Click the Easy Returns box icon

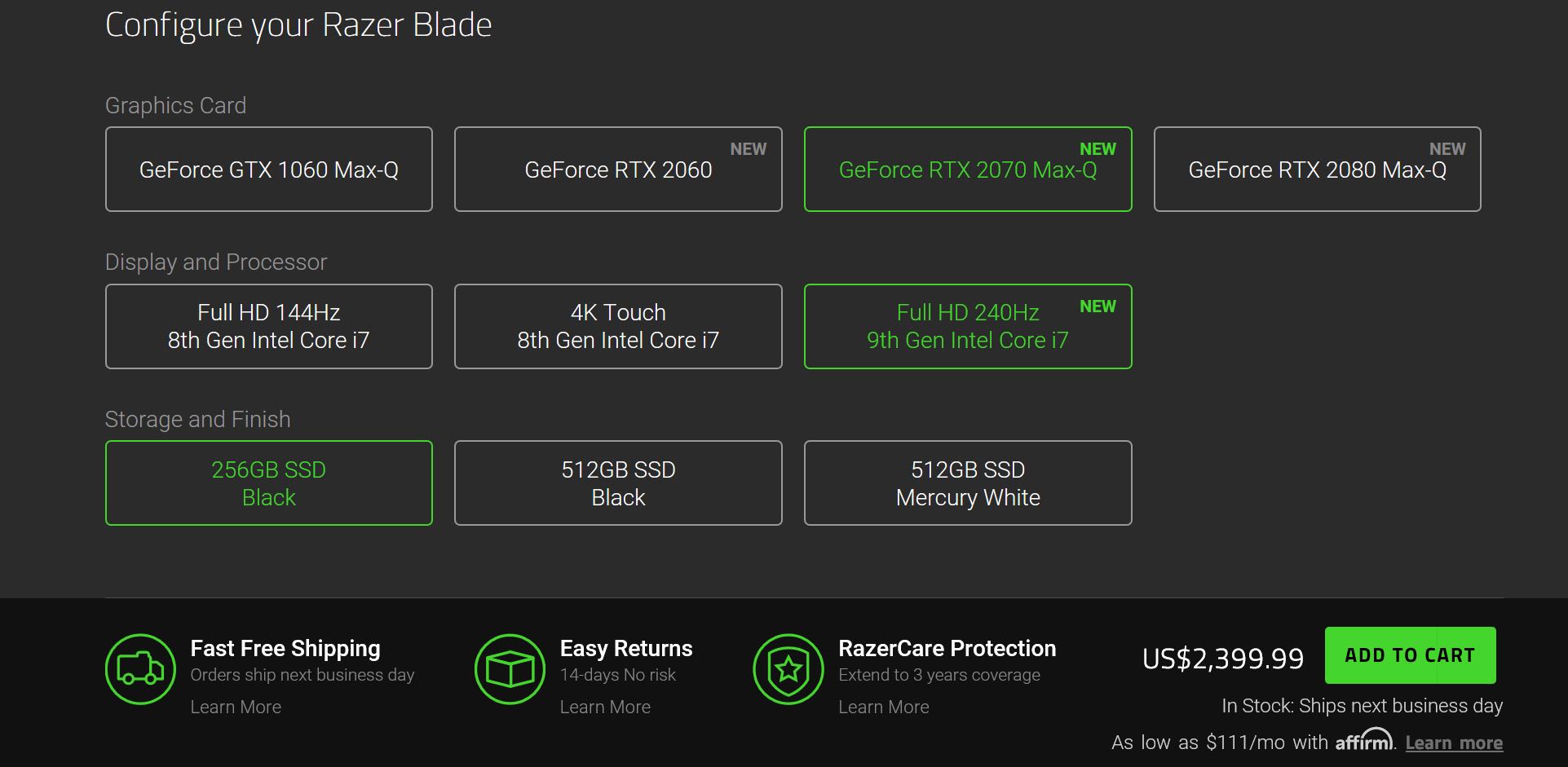(x=510, y=669)
